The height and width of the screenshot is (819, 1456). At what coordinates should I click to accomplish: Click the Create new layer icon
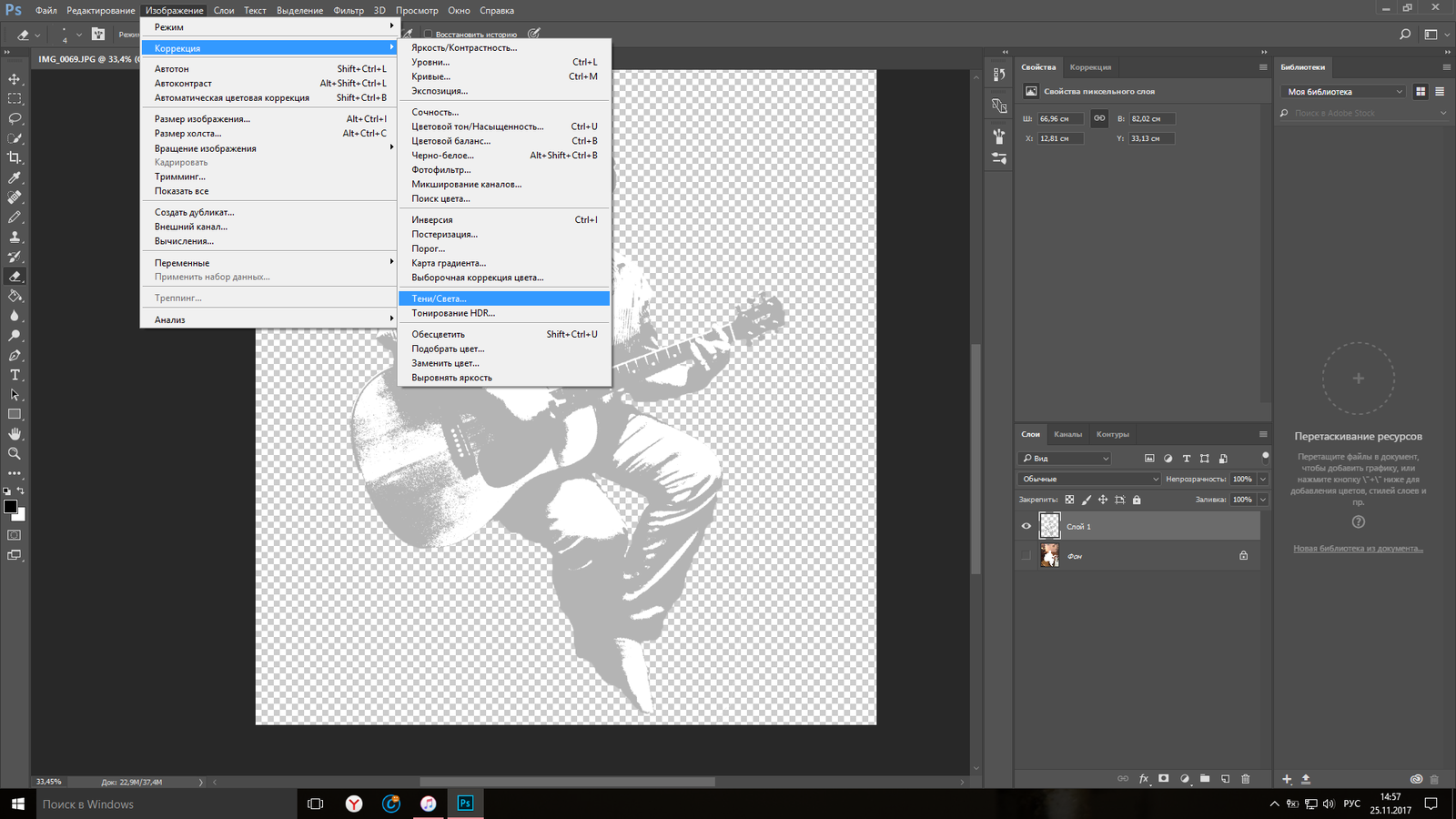(x=1225, y=779)
